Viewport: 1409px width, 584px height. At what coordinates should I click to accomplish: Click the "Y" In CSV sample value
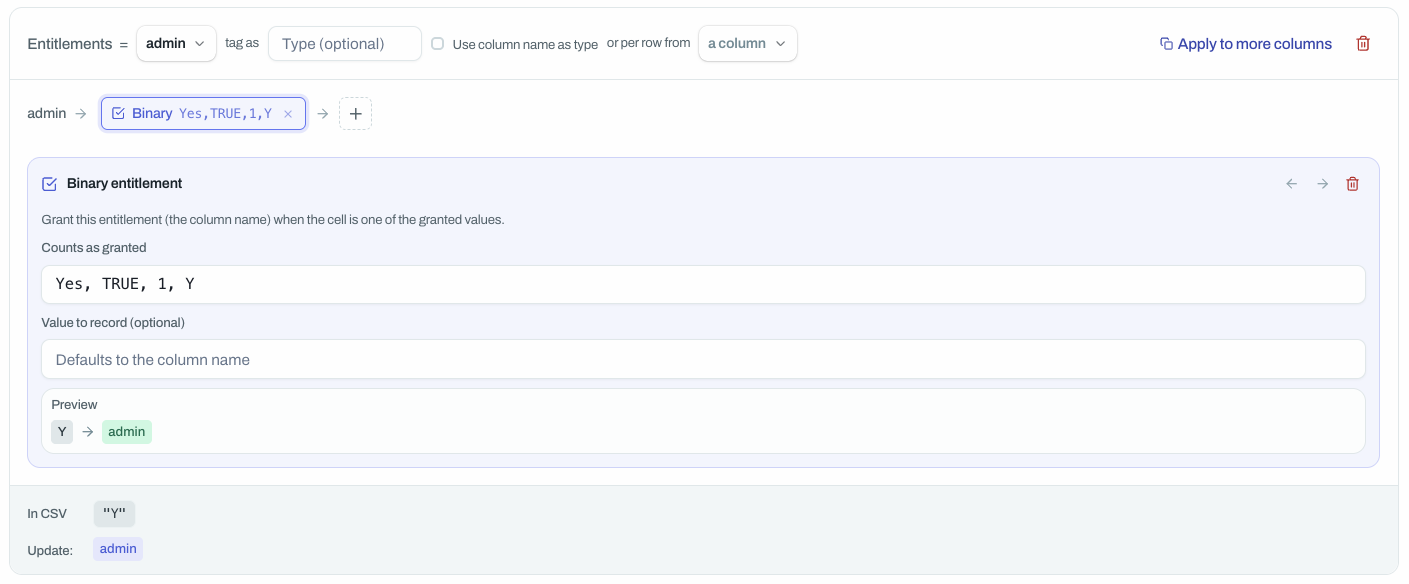[114, 514]
